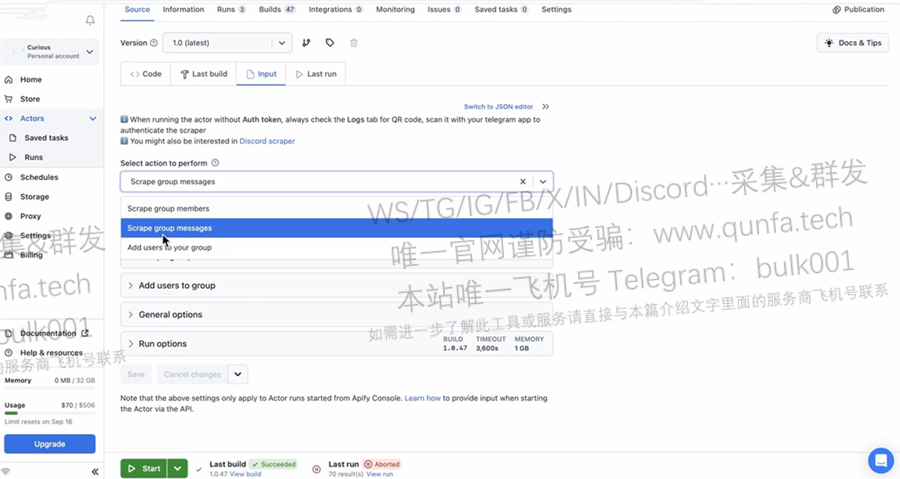Viewport: 900px width, 479px height.
Task: Click the info icon beside Version
Action: coord(154,42)
